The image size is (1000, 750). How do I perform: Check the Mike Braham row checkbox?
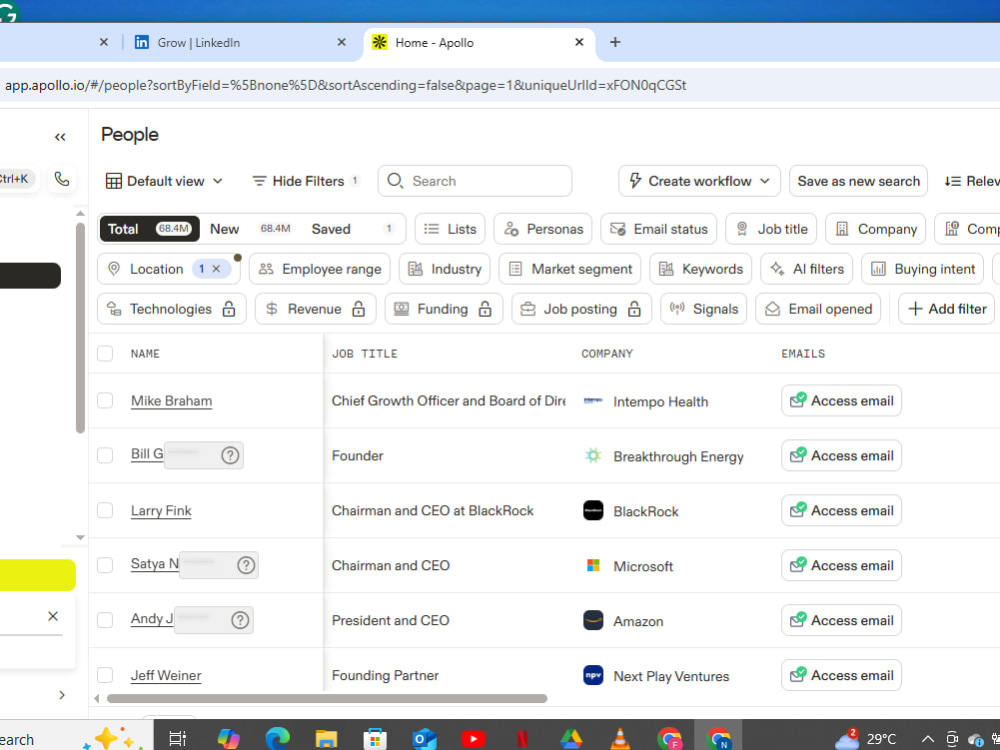click(105, 401)
